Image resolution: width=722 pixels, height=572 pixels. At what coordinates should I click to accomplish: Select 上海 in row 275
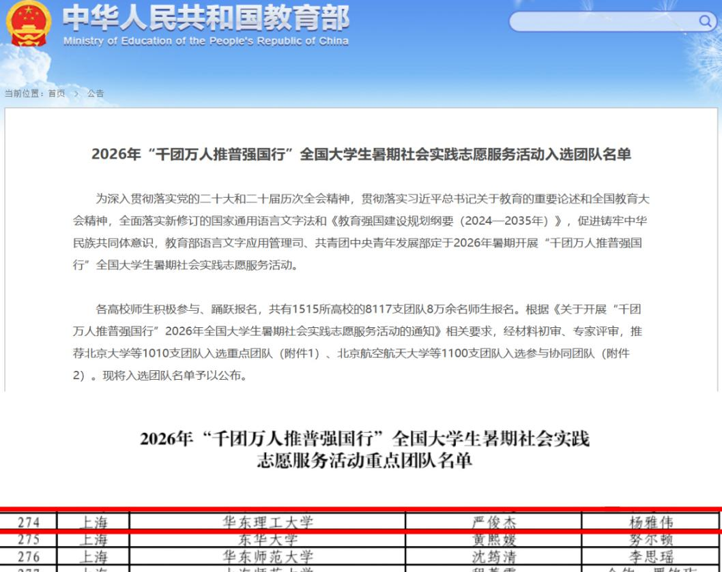pyautogui.click(x=93, y=539)
